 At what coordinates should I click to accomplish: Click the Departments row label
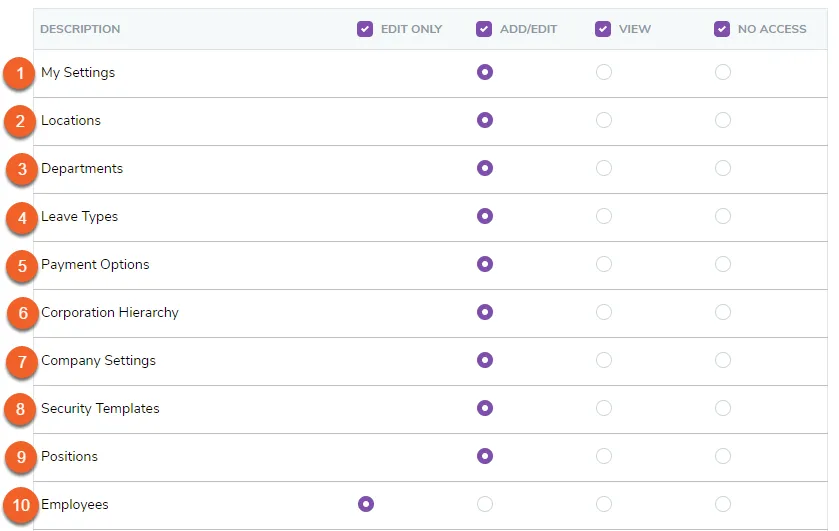[x=82, y=169]
